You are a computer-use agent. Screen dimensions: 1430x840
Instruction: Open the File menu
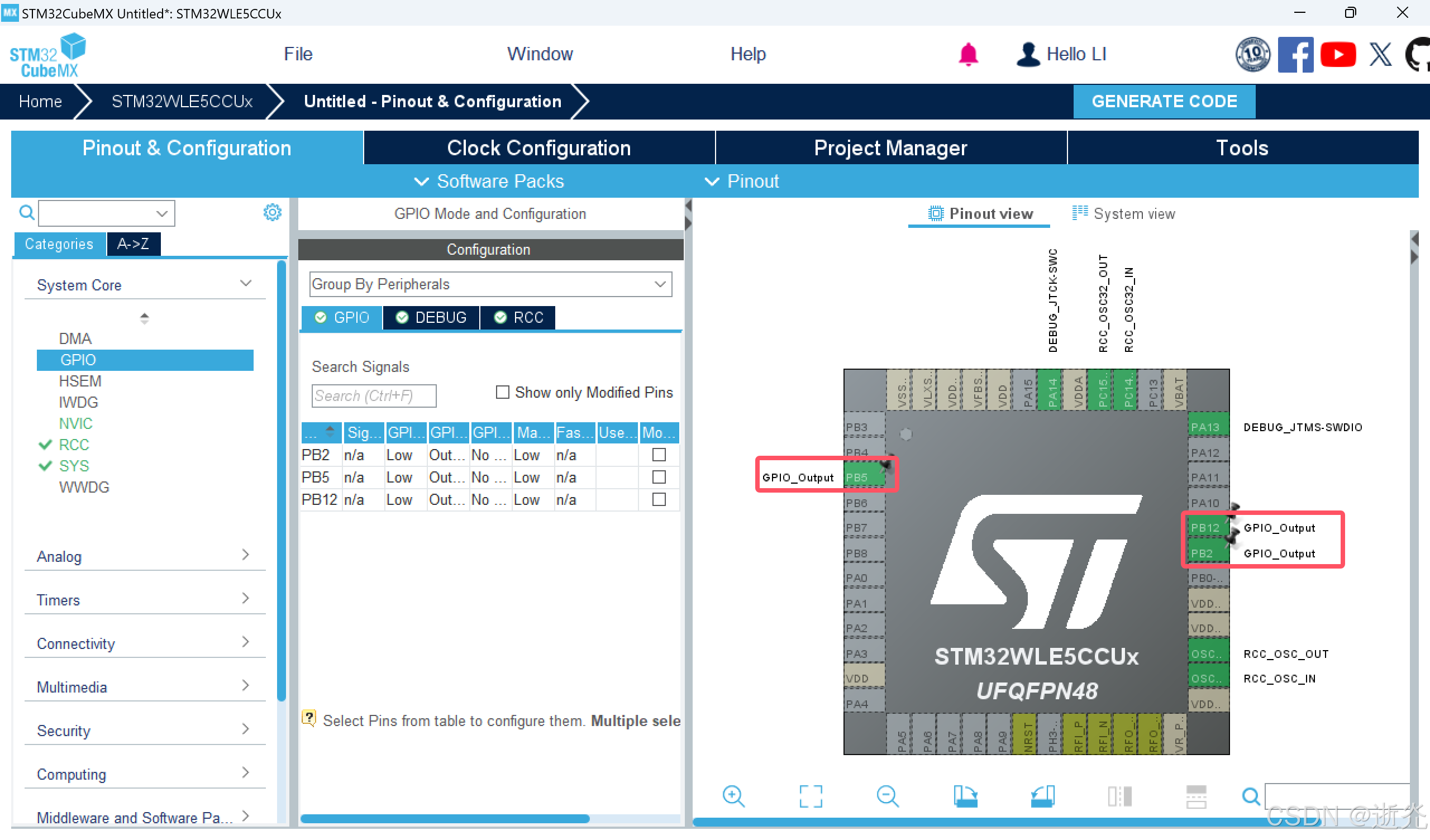tap(298, 54)
